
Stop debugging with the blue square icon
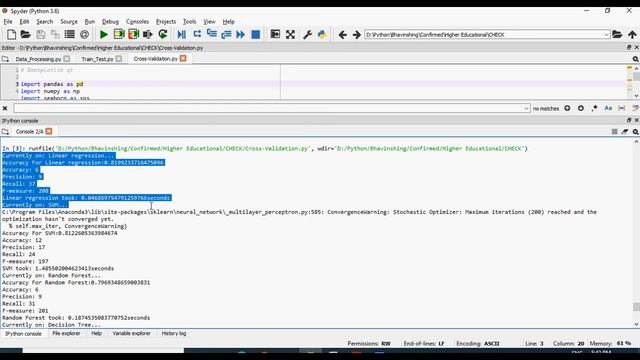click(256, 35)
